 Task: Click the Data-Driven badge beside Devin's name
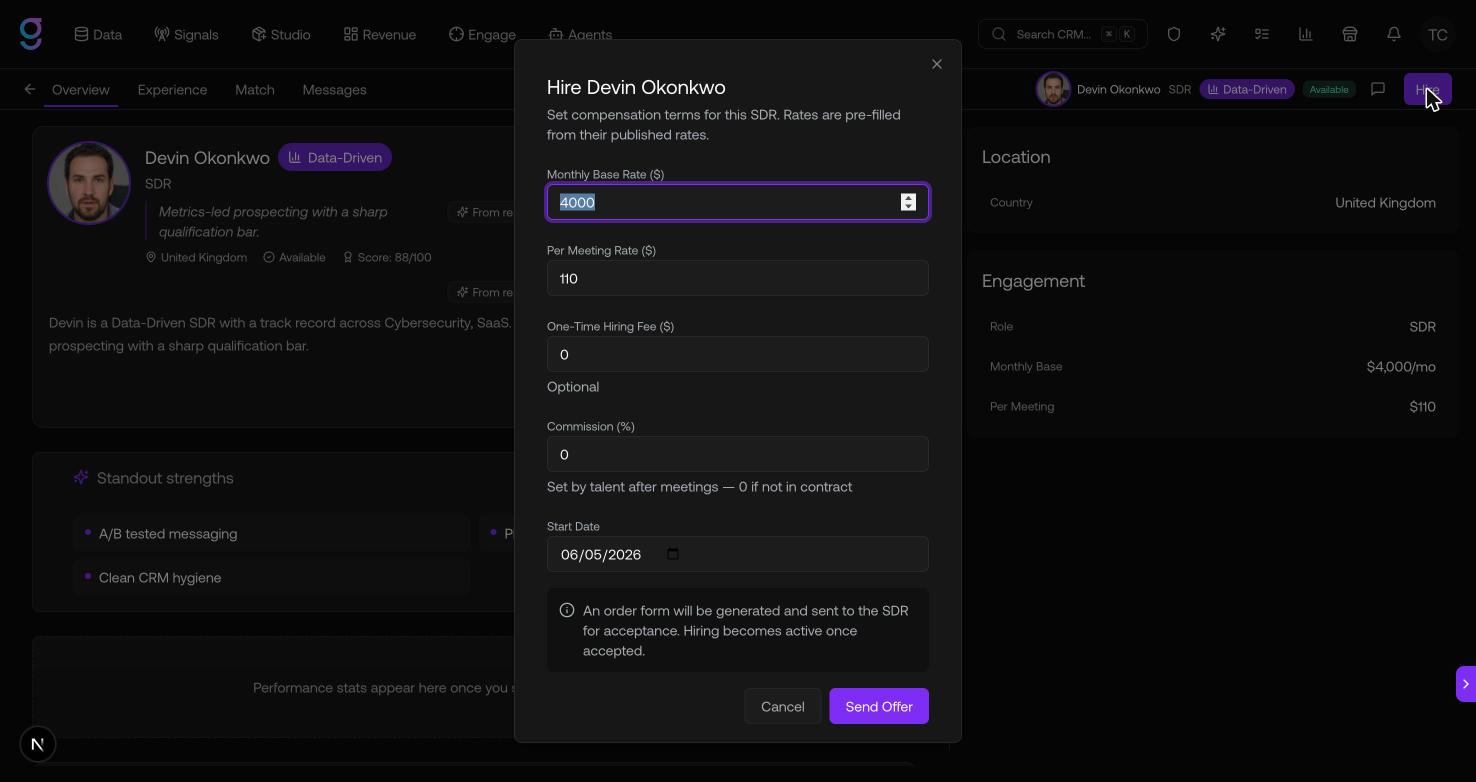(335, 157)
